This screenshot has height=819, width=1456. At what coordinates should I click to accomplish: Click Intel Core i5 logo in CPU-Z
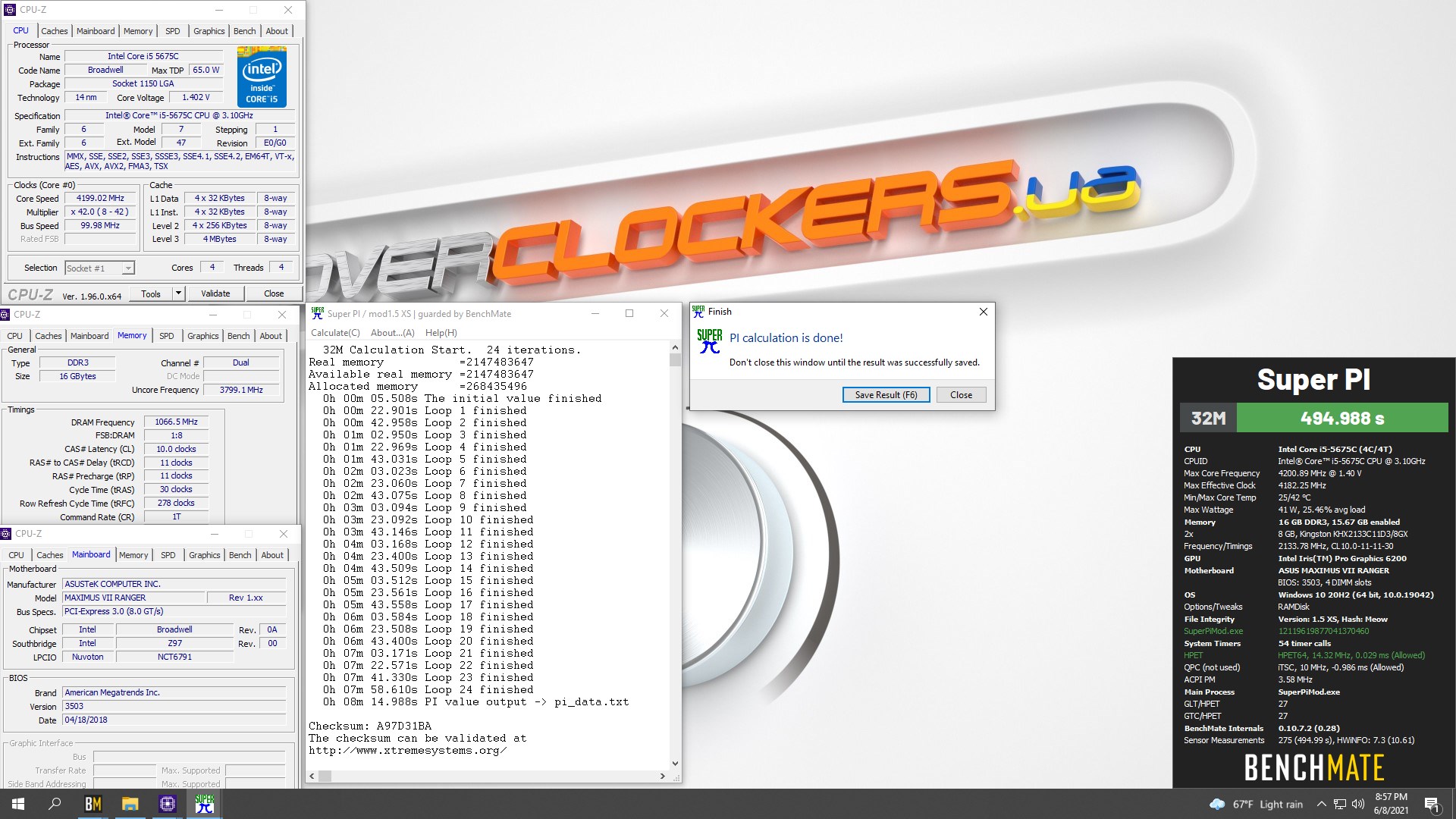[262, 77]
